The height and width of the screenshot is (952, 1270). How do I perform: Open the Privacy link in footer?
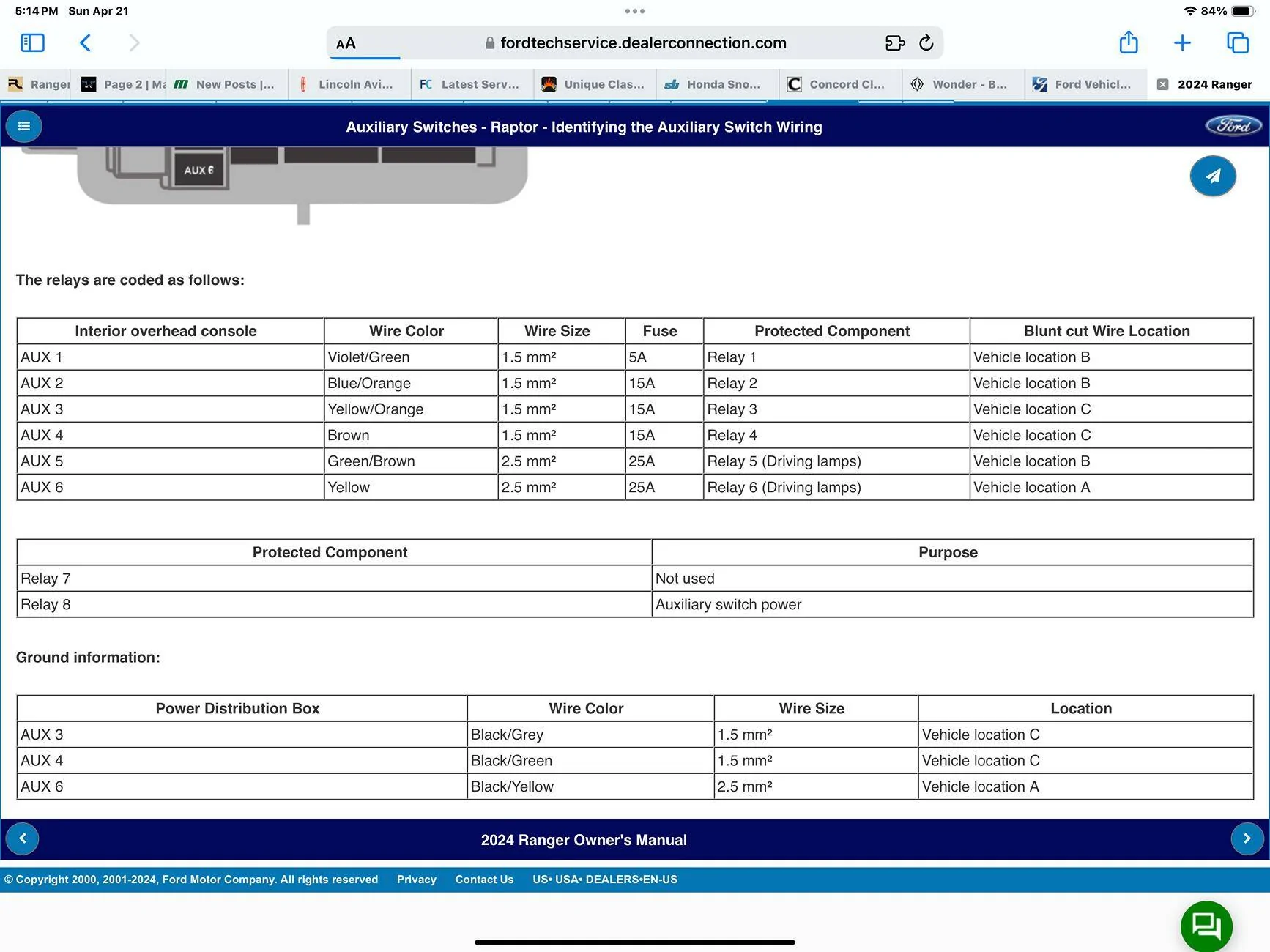point(416,880)
